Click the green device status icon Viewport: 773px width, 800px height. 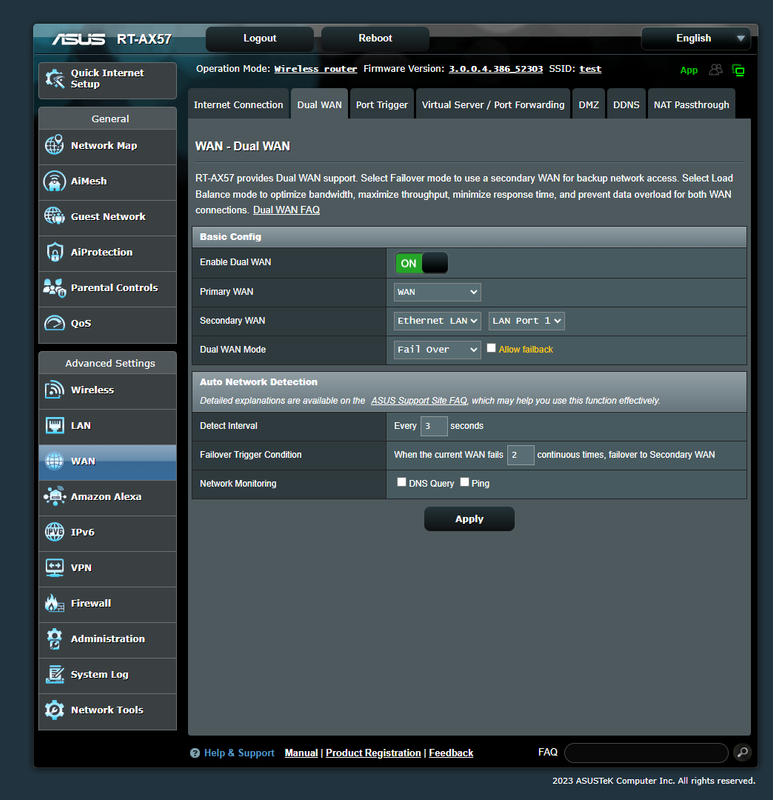pyautogui.click(x=738, y=70)
